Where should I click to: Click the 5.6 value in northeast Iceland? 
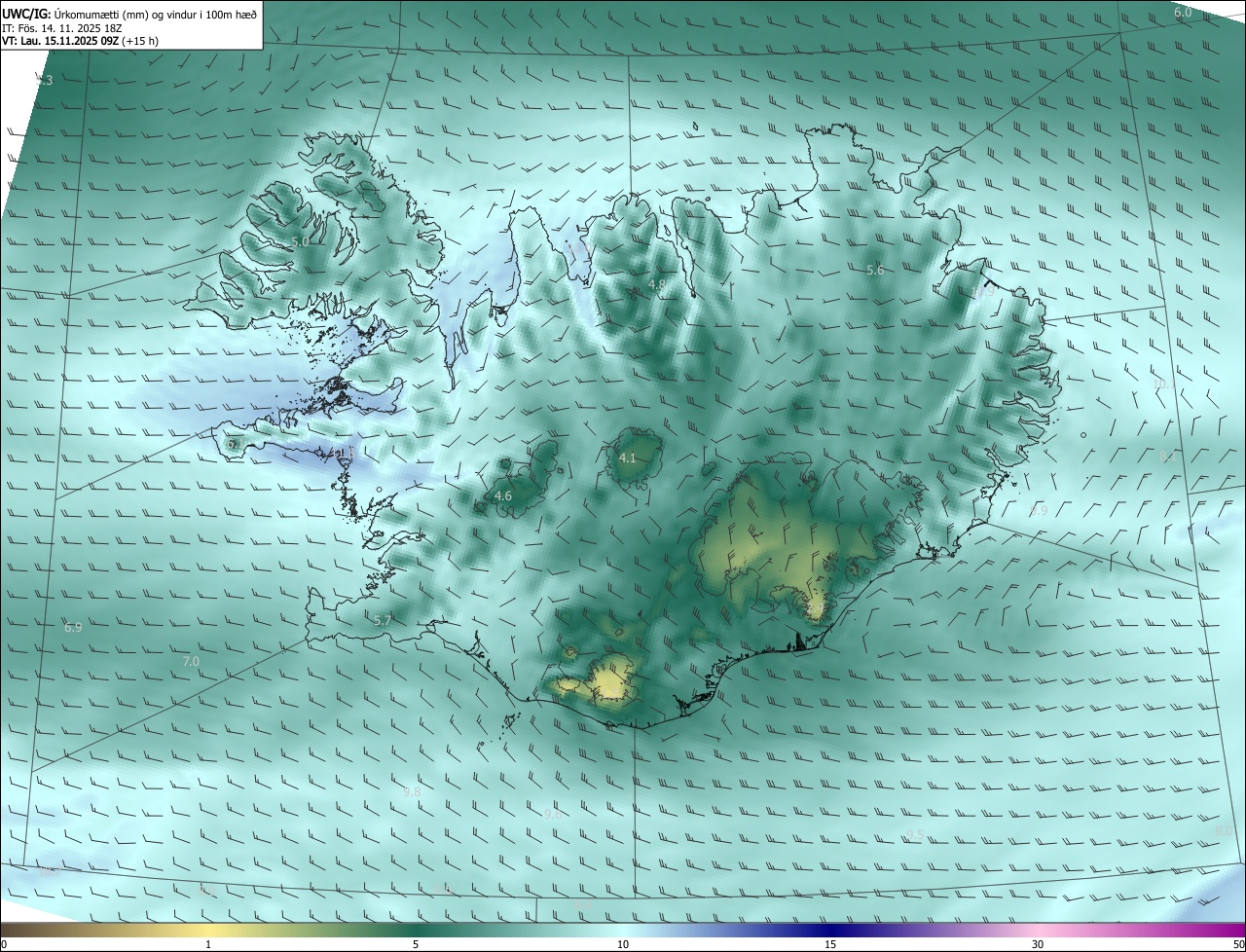click(875, 271)
